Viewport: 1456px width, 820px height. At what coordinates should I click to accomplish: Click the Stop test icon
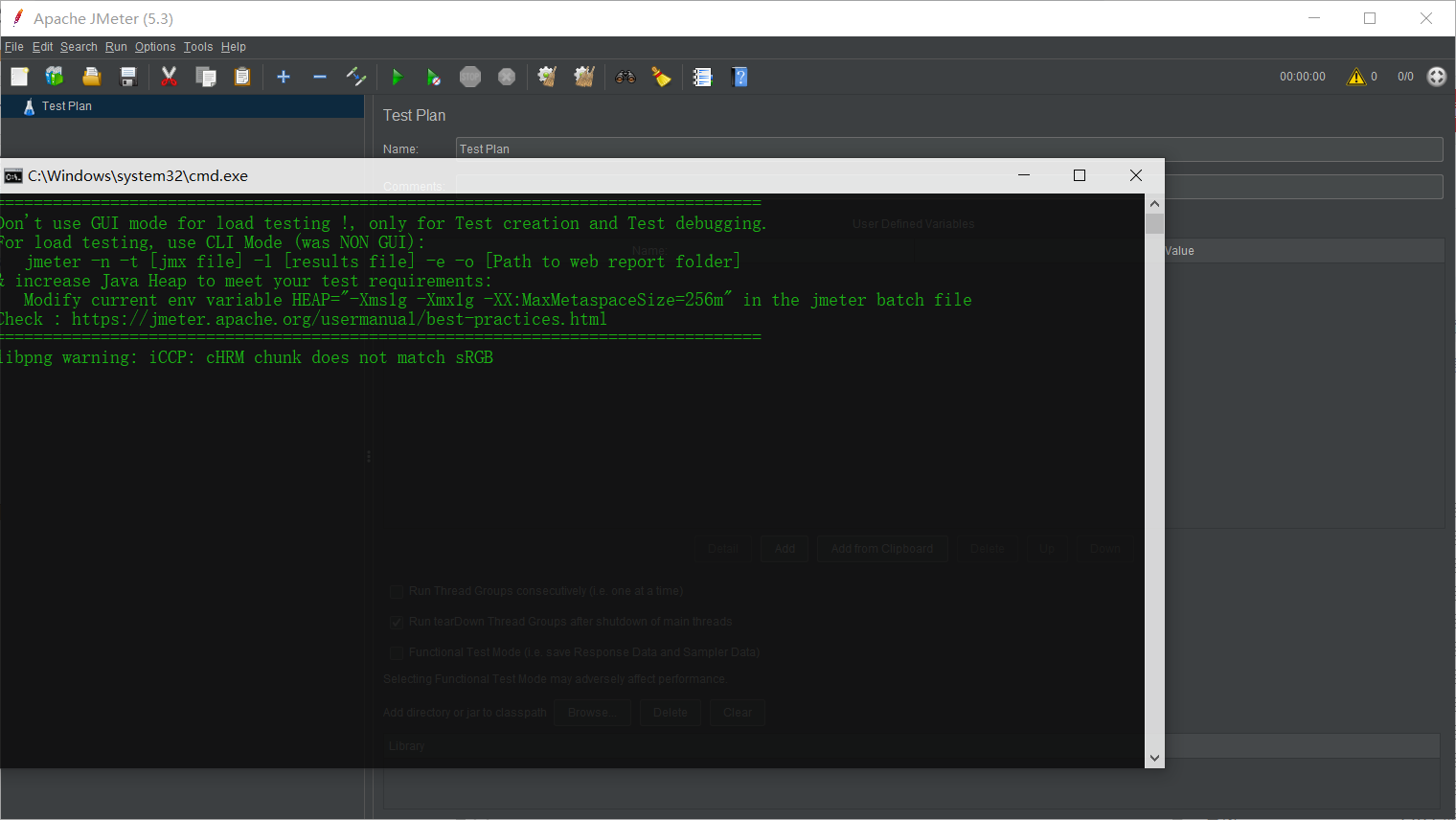470,77
